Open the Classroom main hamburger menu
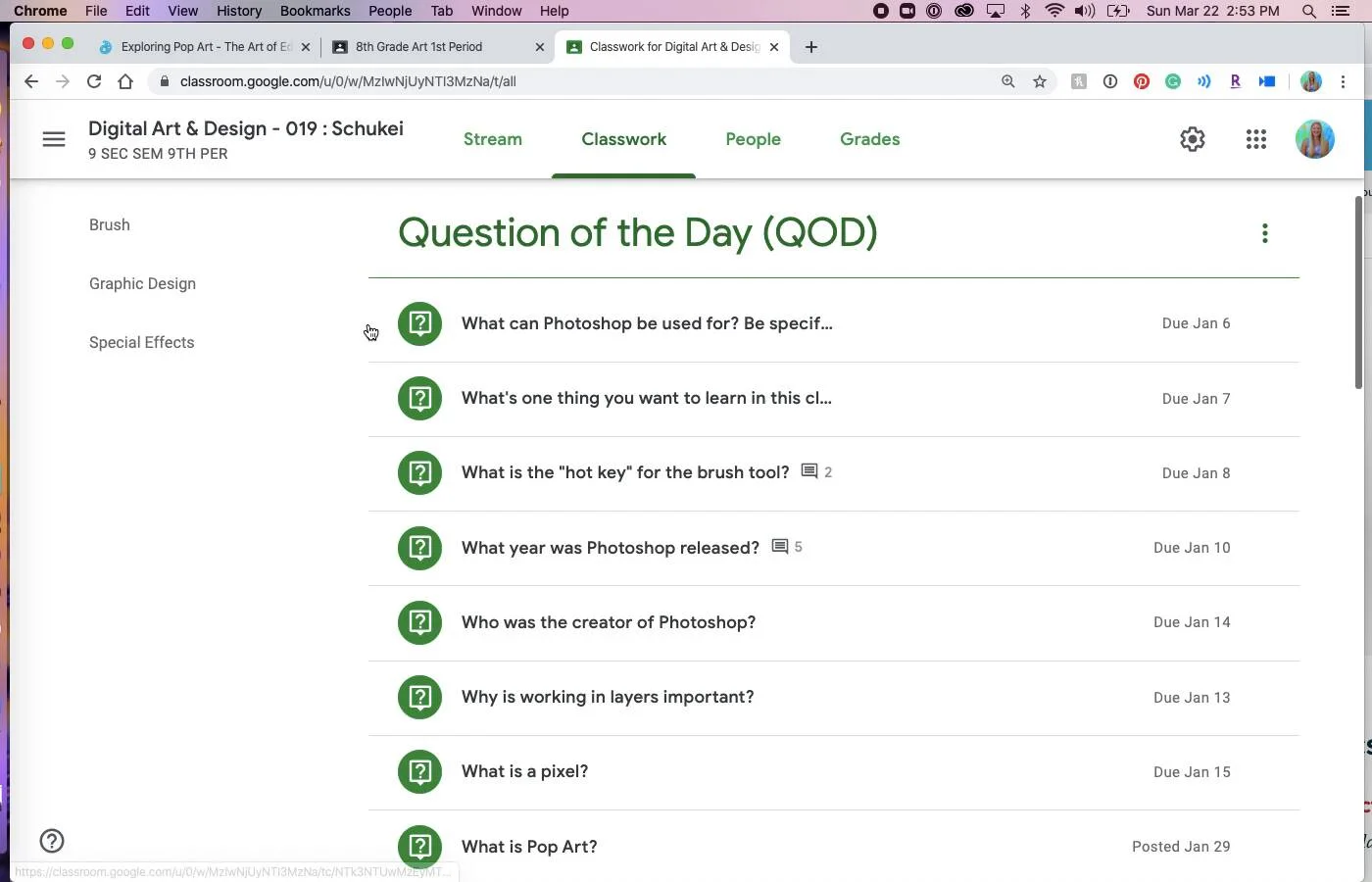This screenshot has width=1372, height=882. coord(54,139)
